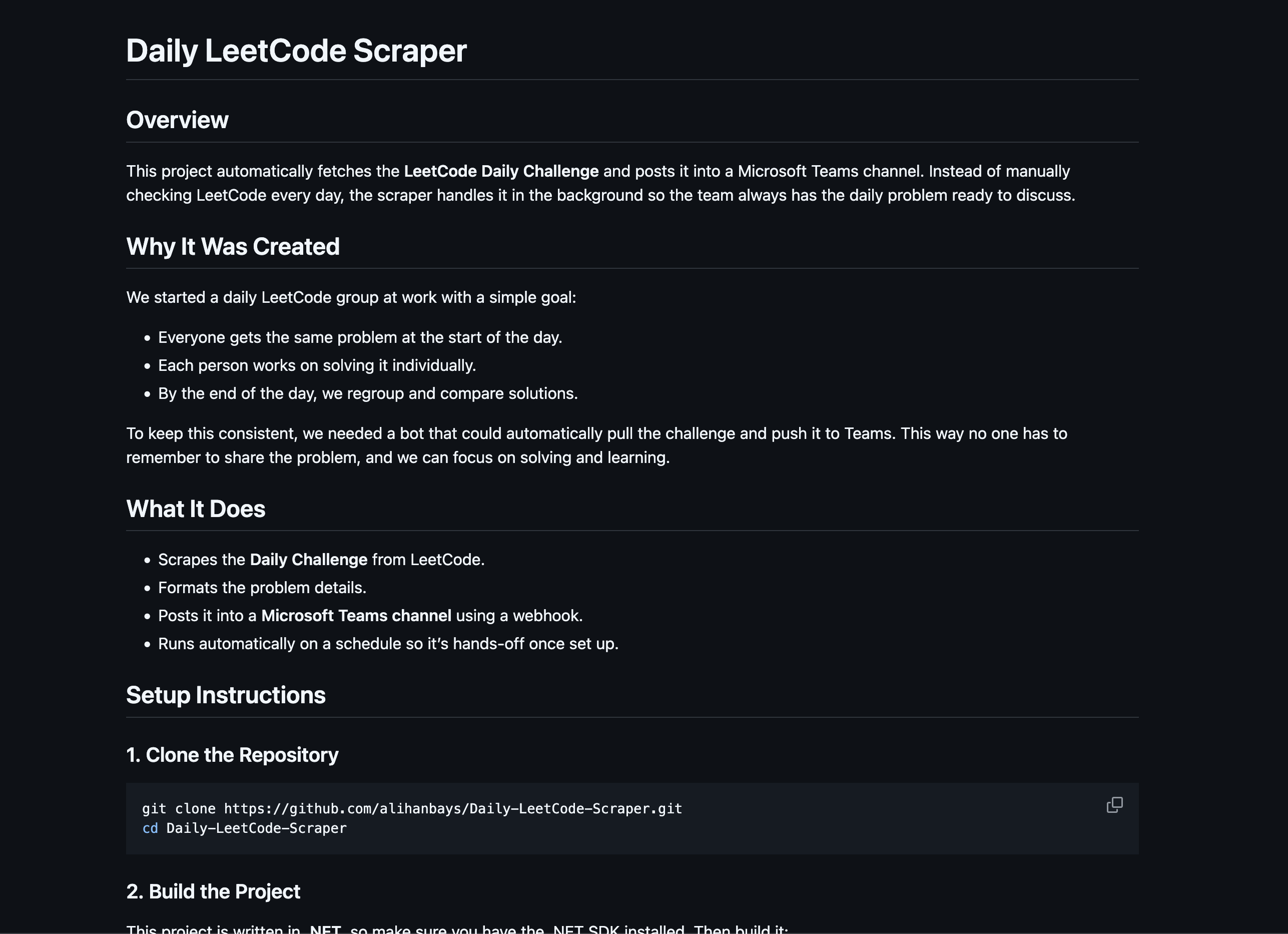This screenshot has height=934, width=1288.
Task: Click the bullet about comparing solutions
Action: click(x=367, y=392)
